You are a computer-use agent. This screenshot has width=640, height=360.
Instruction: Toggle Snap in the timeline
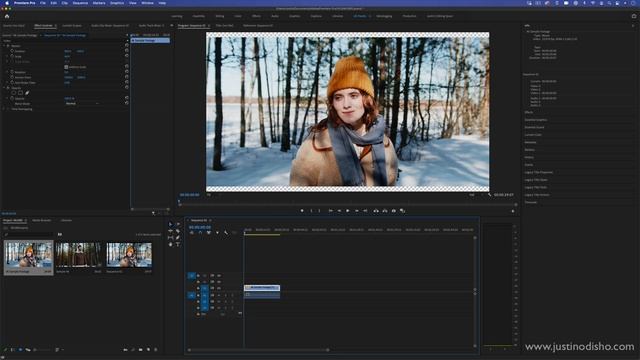point(200,233)
